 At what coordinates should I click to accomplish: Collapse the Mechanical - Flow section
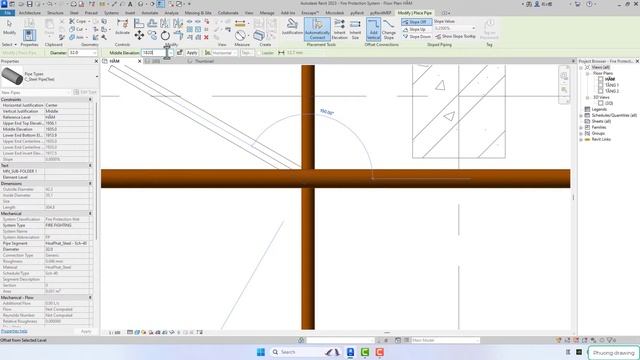(90, 298)
